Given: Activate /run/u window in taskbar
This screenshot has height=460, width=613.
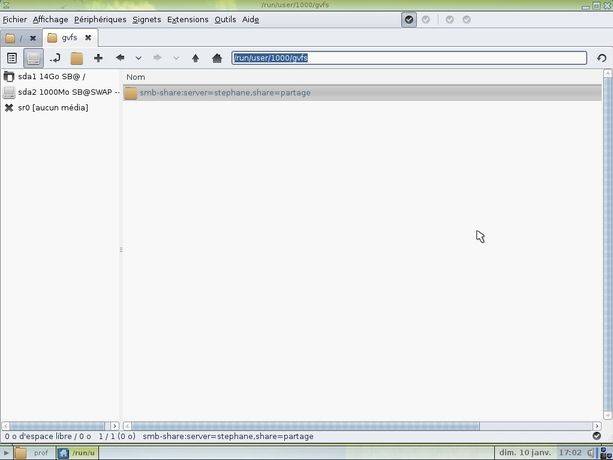Looking at the screenshot, I should coord(77,453).
